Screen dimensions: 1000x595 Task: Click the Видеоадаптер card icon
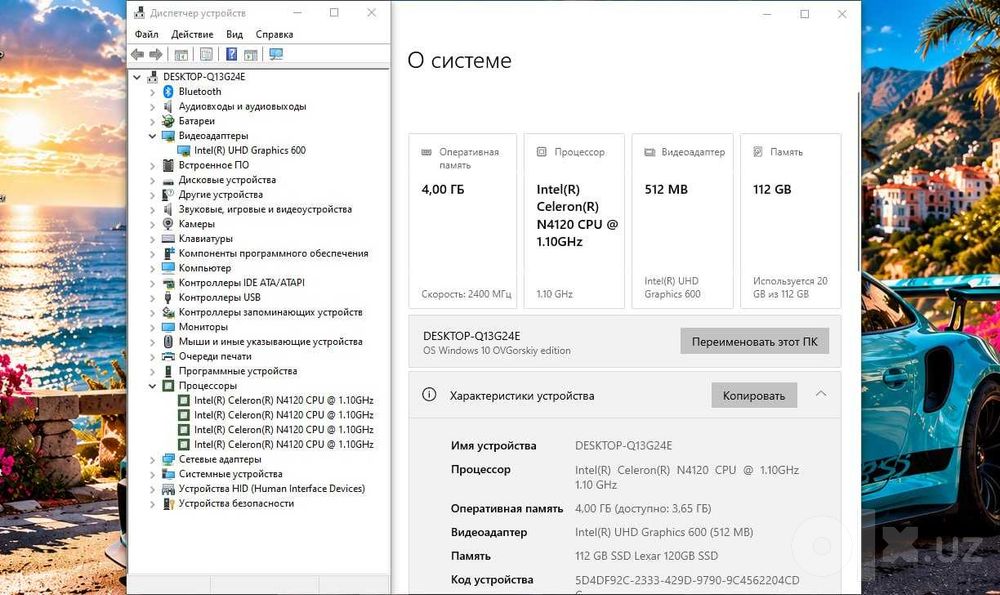(x=650, y=152)
